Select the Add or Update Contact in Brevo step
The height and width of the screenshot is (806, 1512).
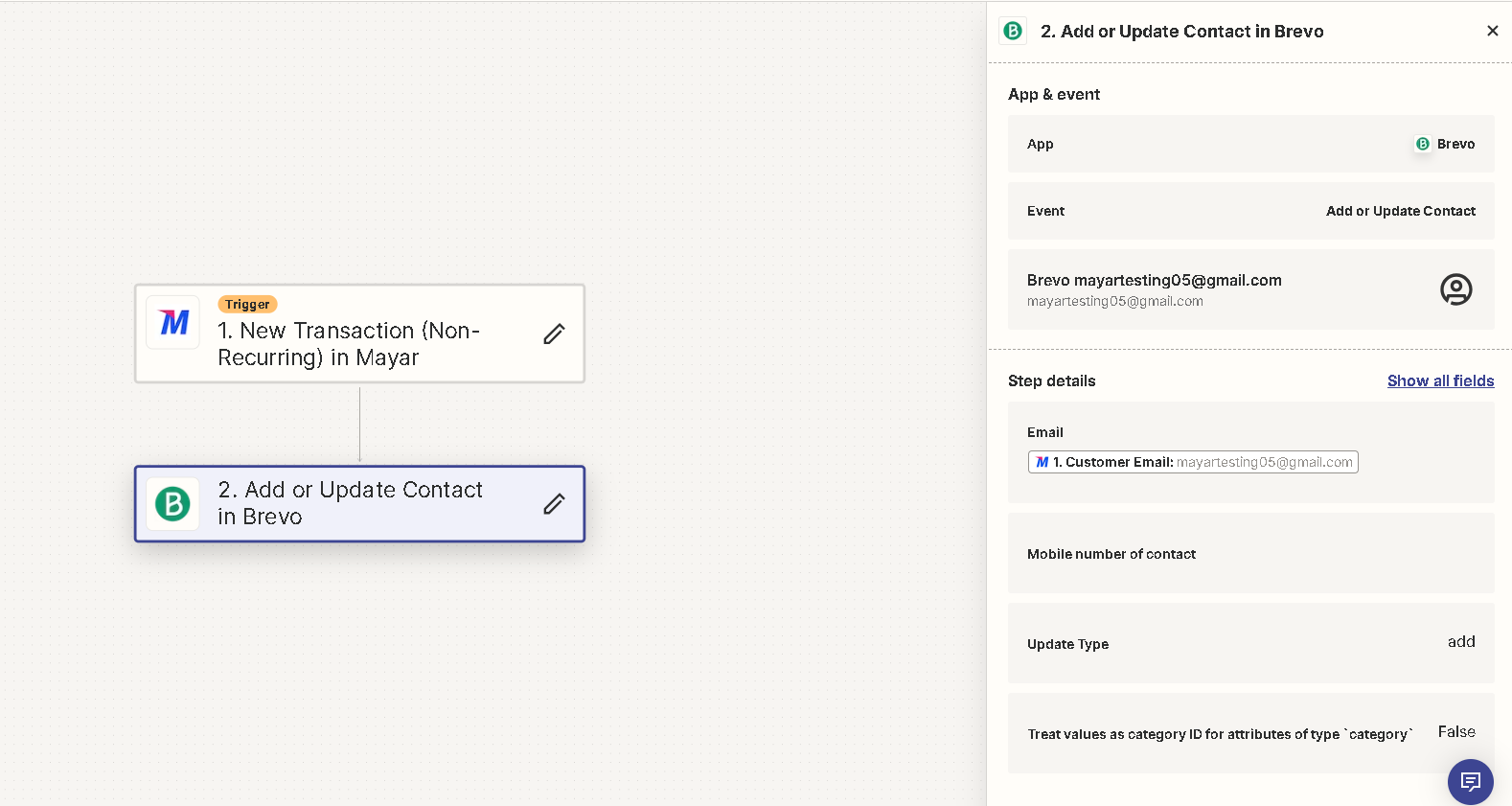pyautogui.click(x=359, y=504)
